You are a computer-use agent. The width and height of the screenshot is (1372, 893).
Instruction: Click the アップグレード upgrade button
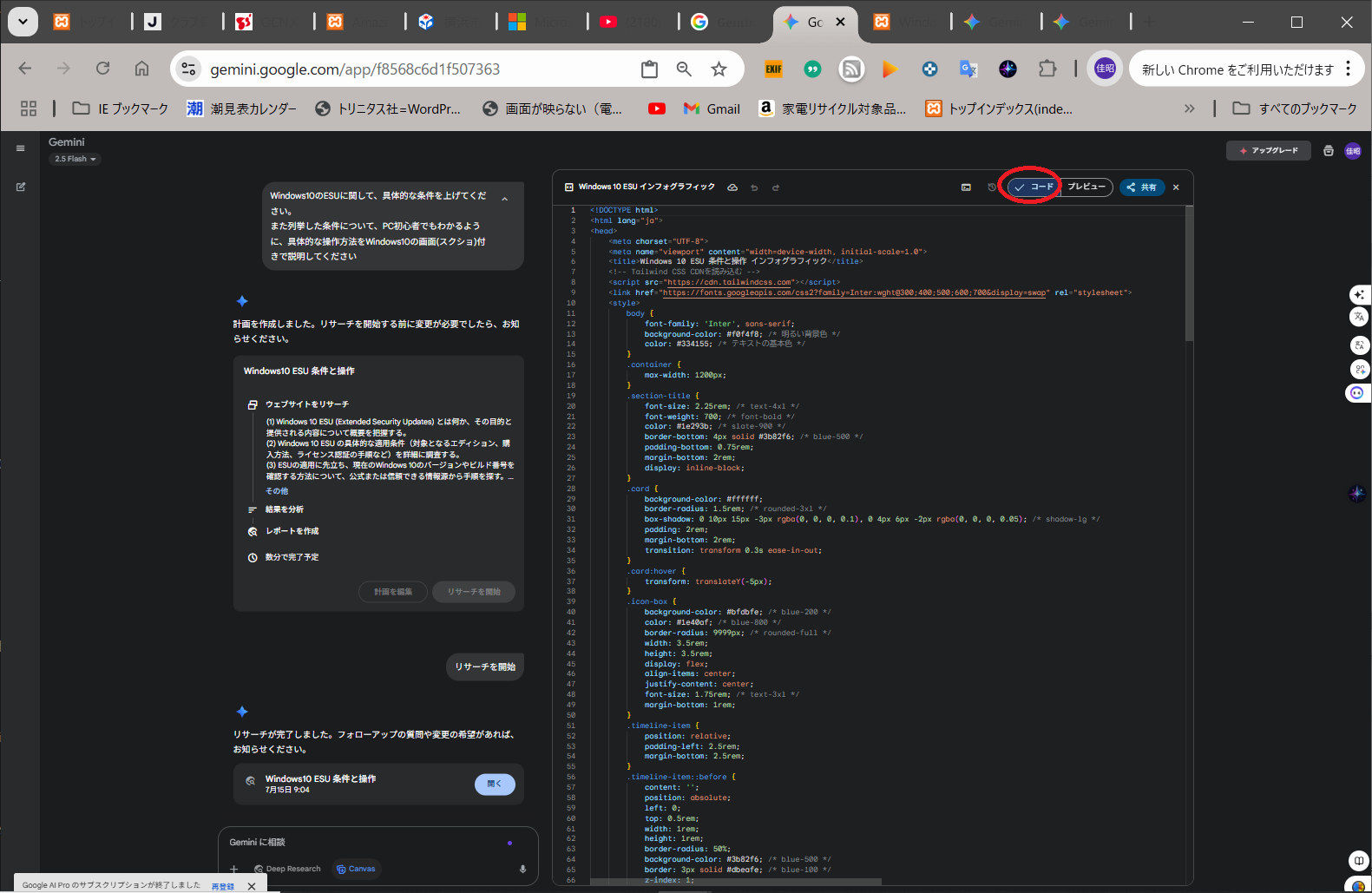[x=1268, y=151]
